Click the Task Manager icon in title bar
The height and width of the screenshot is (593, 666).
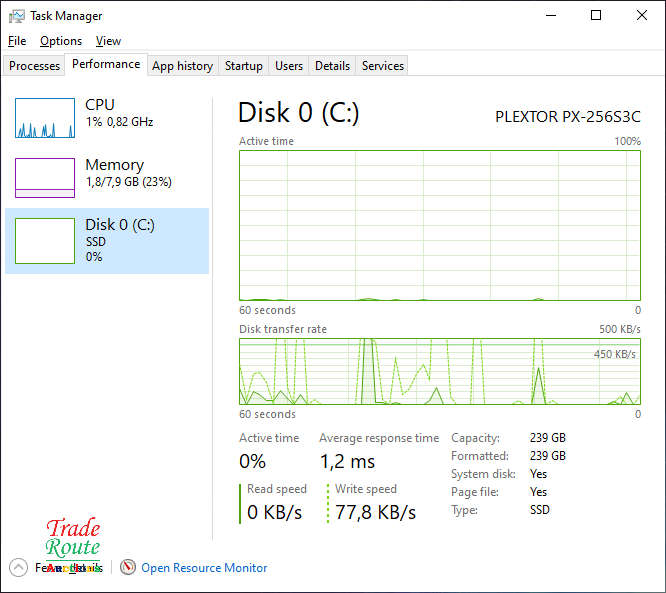(17, 16)
